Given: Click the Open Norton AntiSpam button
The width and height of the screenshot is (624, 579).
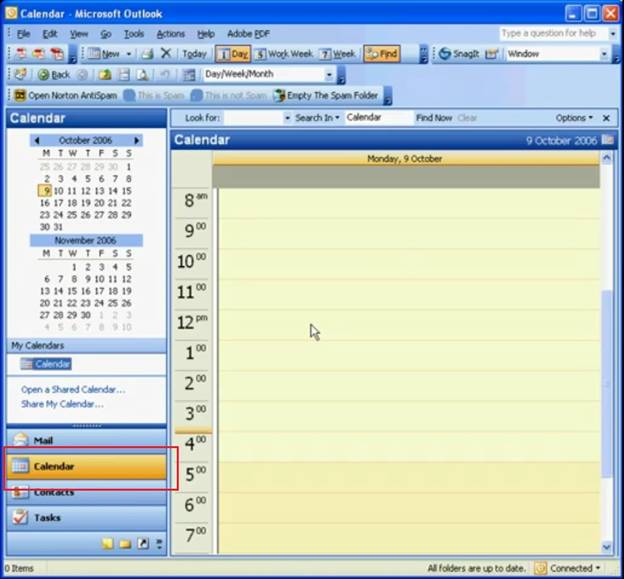Looking at the screenshot, I should coord(66,96).
